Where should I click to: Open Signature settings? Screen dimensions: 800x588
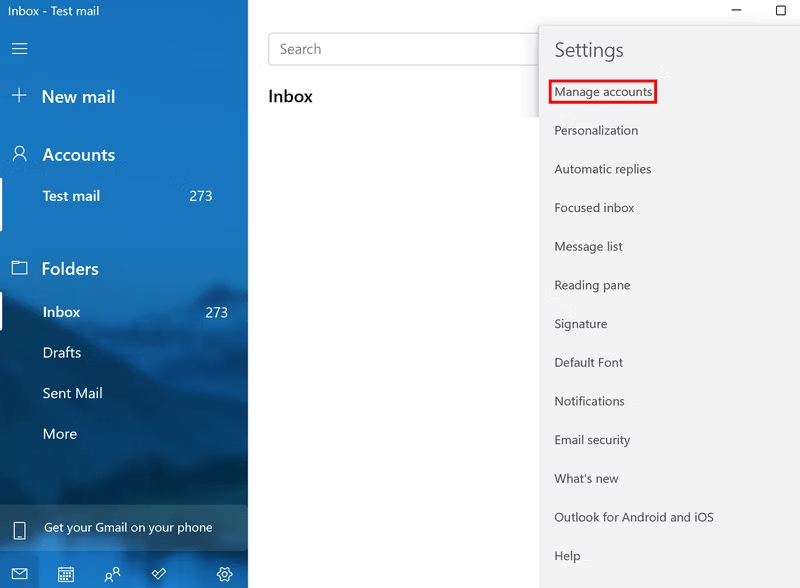point(581,324)
